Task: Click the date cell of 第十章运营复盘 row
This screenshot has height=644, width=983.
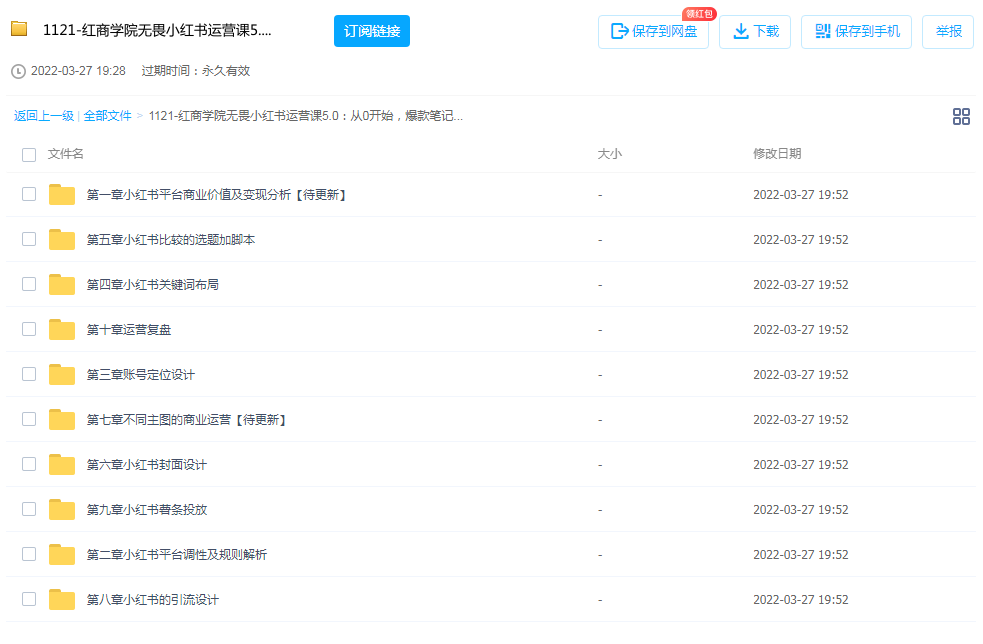Action: [x=801, y=330]
